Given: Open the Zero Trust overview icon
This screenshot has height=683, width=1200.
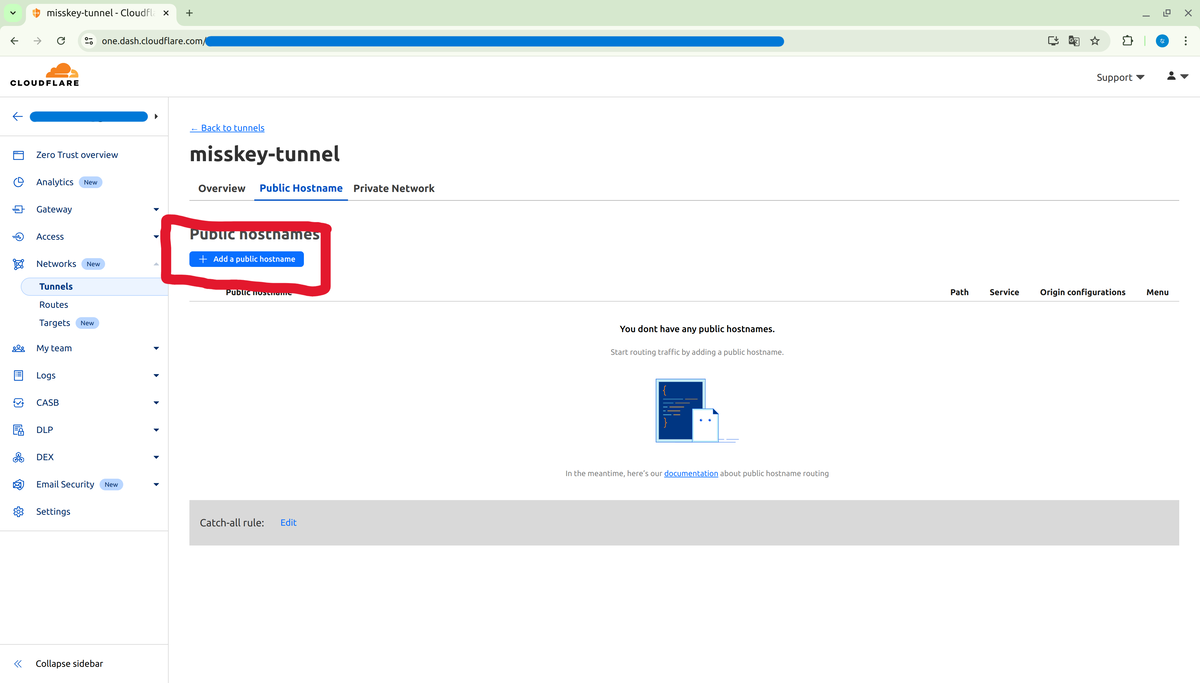Looking at the screenshot, I should tap(18, 155).
